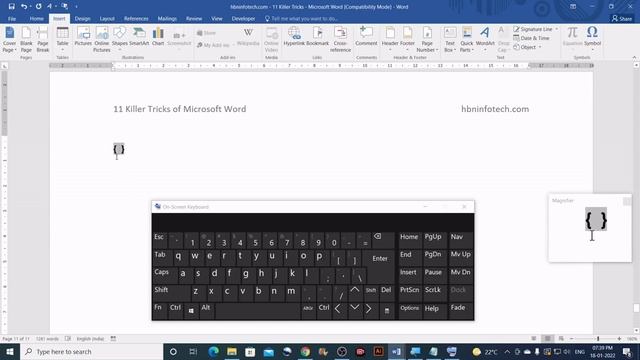
Task: Click the braces field in document
Action: [119, 149]
